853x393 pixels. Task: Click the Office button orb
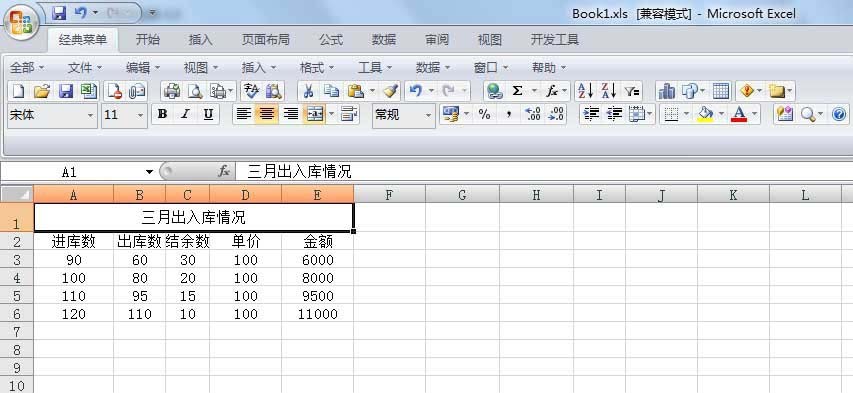21,22
